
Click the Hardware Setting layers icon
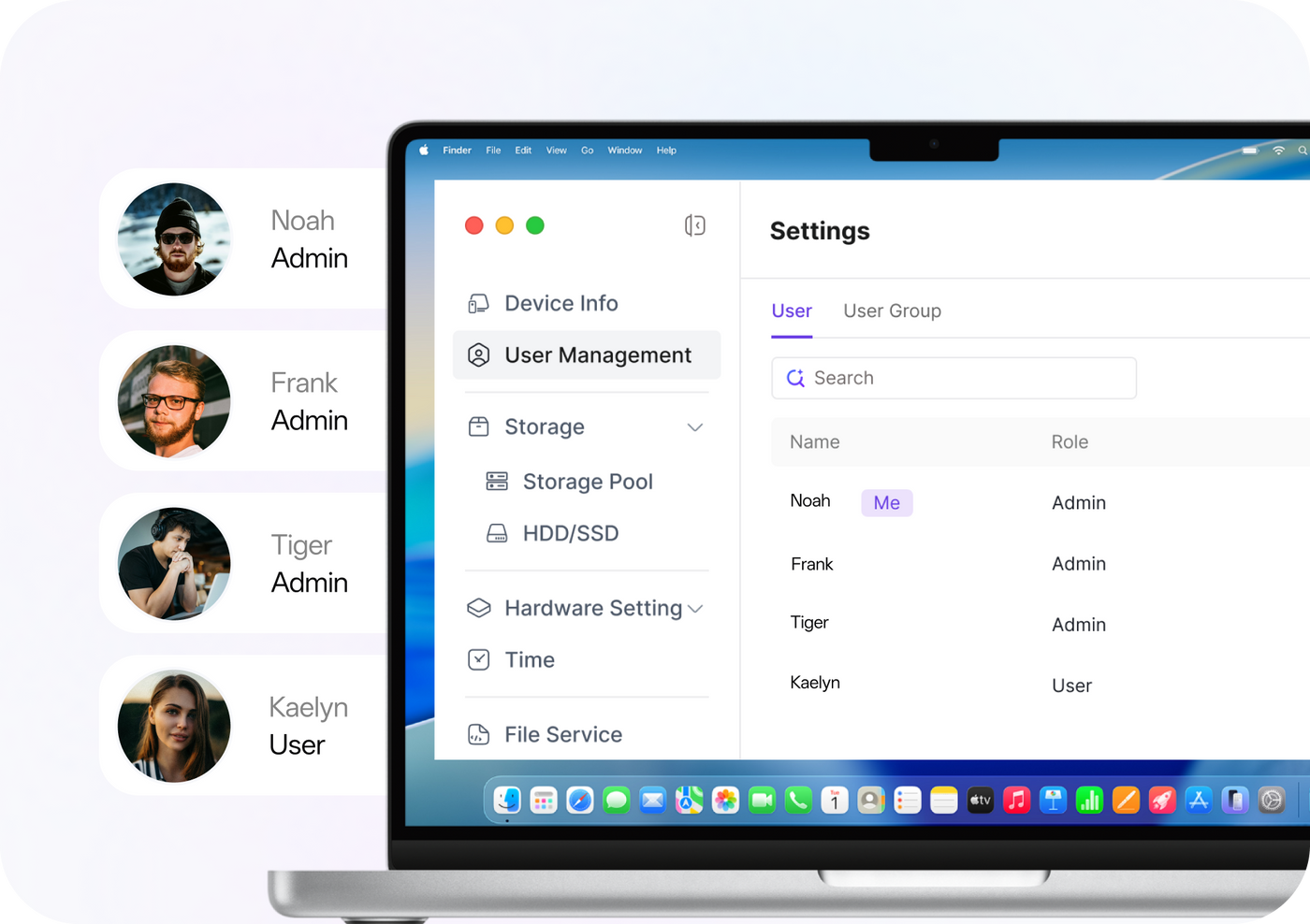click(478, 608)
